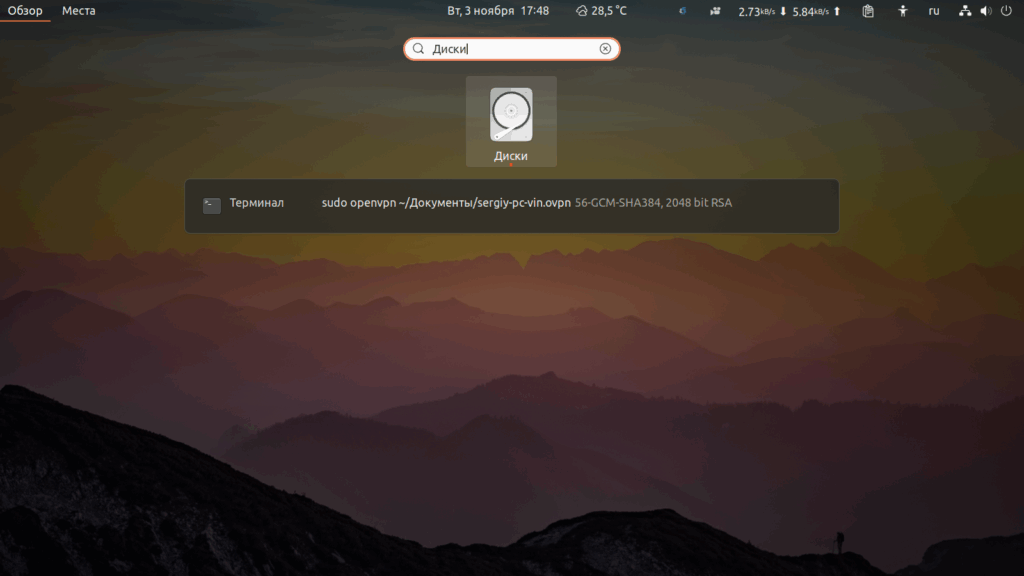The width and height of the screenshot is (1024, 576).
Task: Open the power system menu icon
Action: click(x=1006, y=10)
